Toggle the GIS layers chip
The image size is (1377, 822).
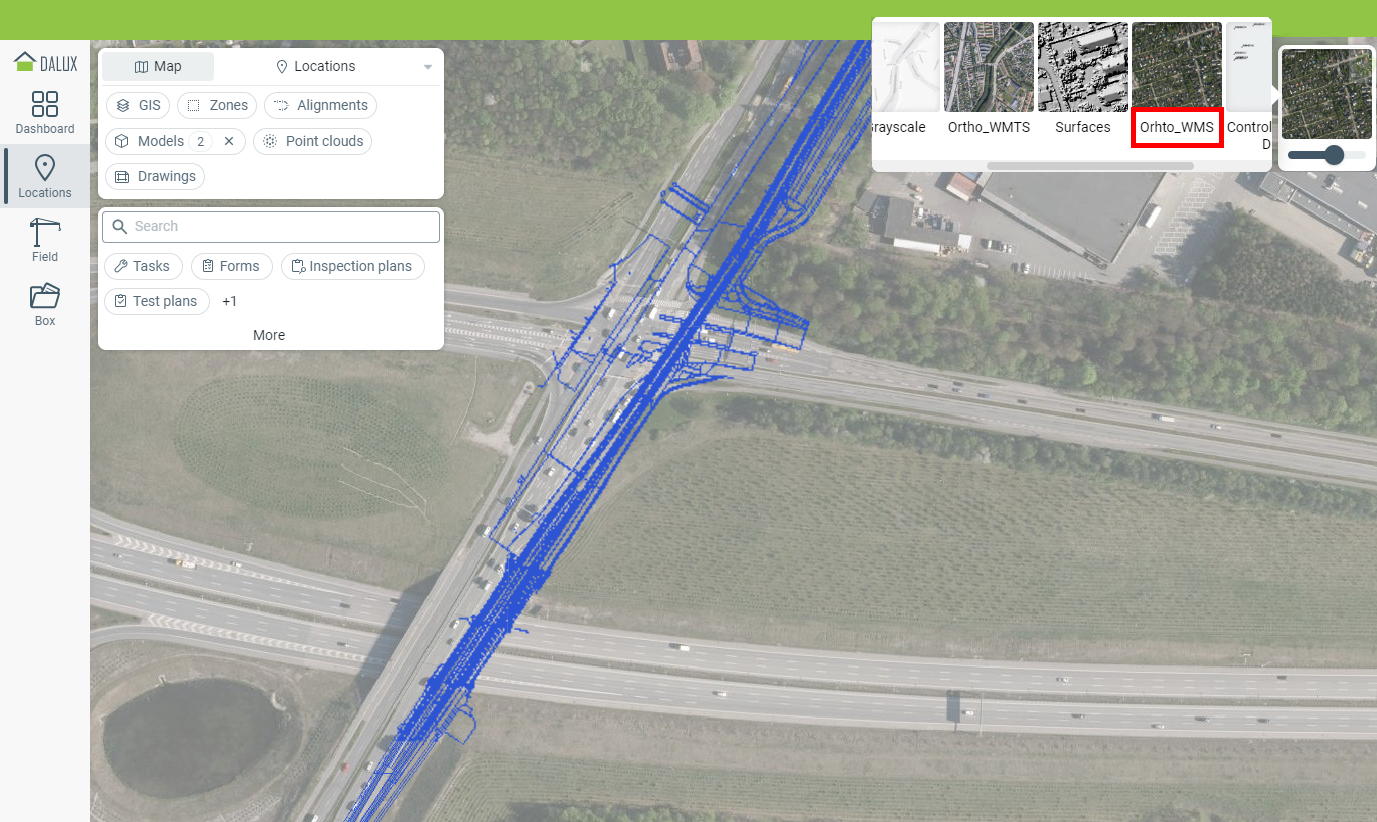click(138, 105)
